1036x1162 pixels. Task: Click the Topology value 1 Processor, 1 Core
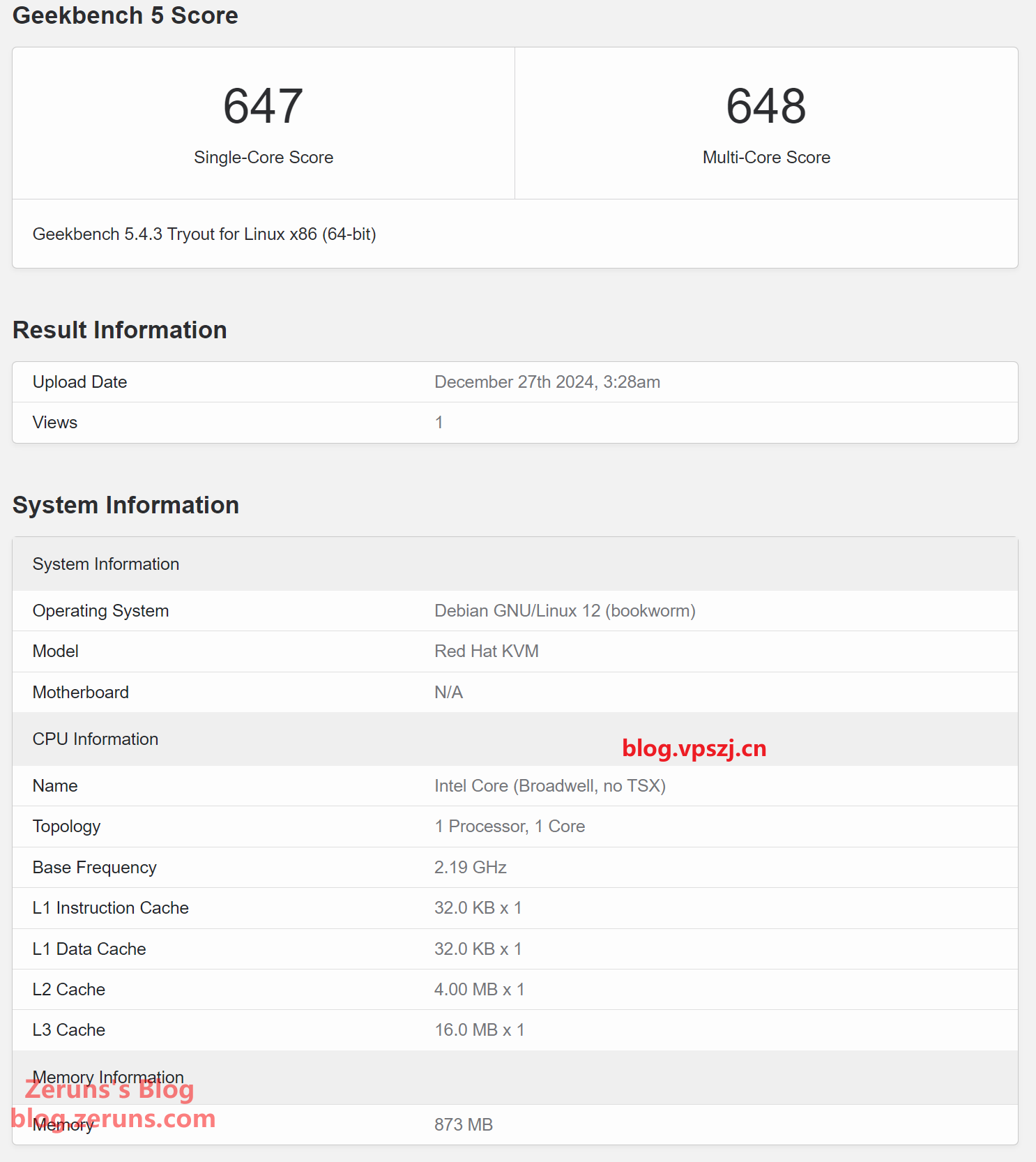point(509,827)
